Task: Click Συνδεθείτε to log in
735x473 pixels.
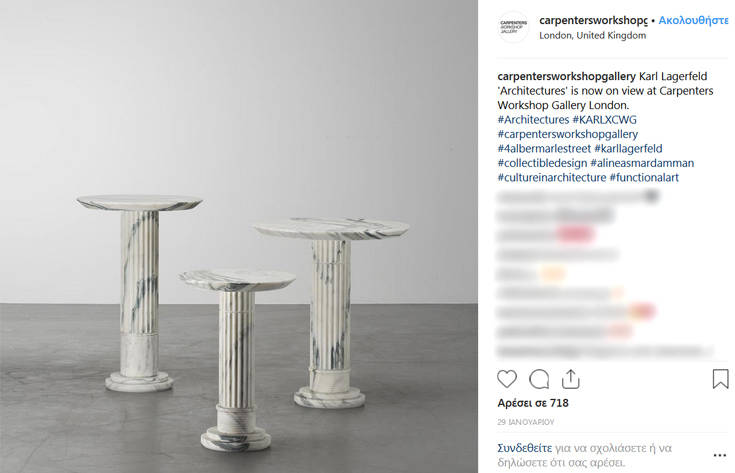Action: pos(525,448)
